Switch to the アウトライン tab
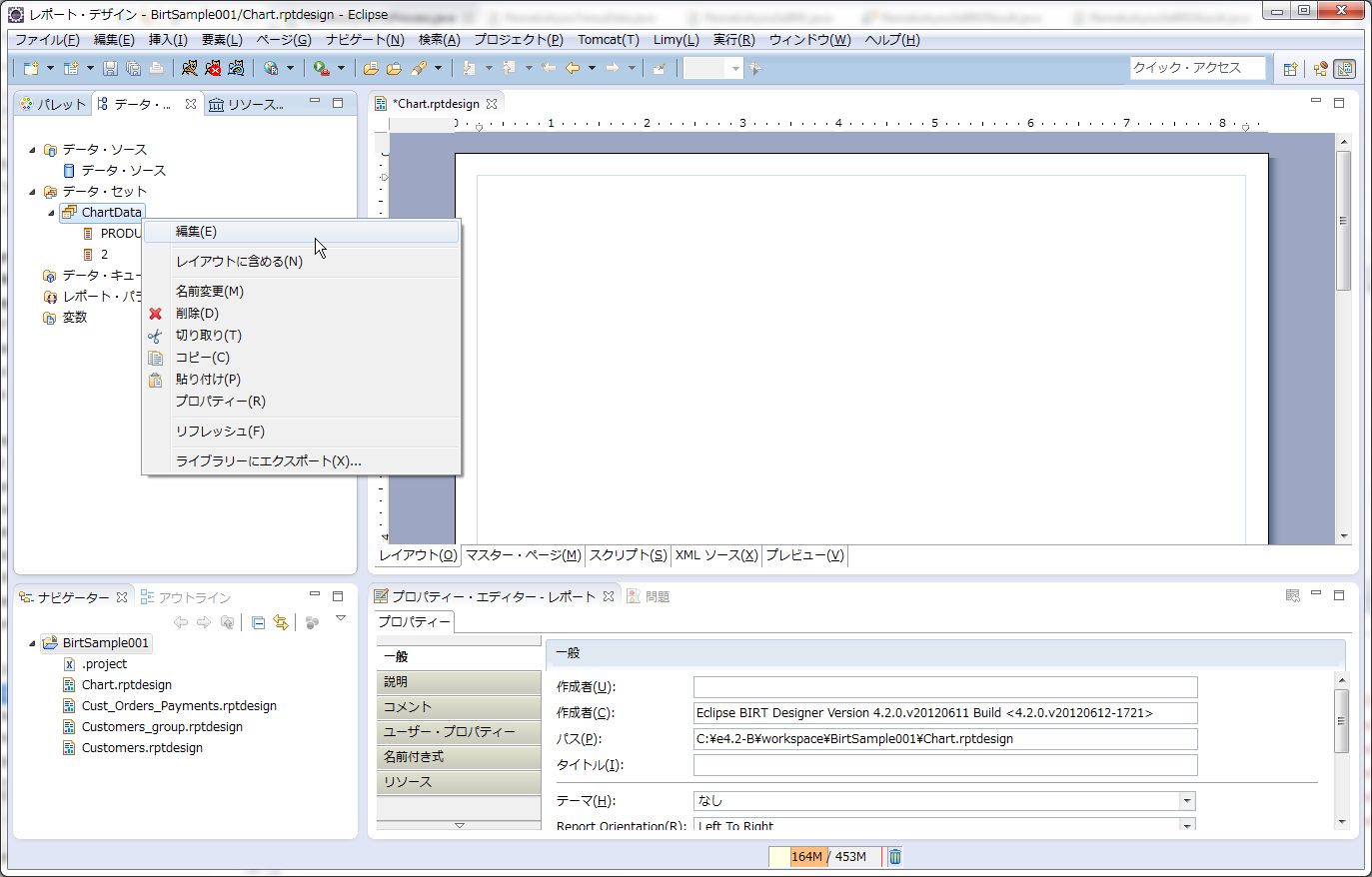The width and height of the screenshot is (1372, 877). tap(186, 597)
